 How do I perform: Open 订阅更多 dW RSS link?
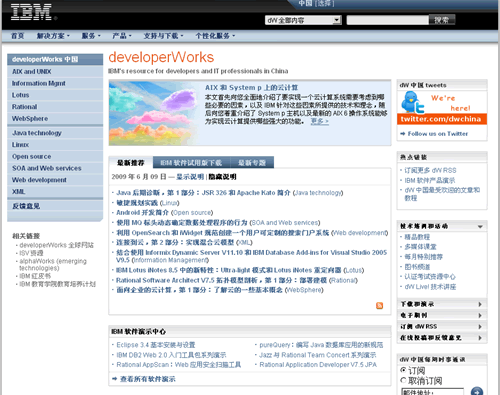pos(430,170)
